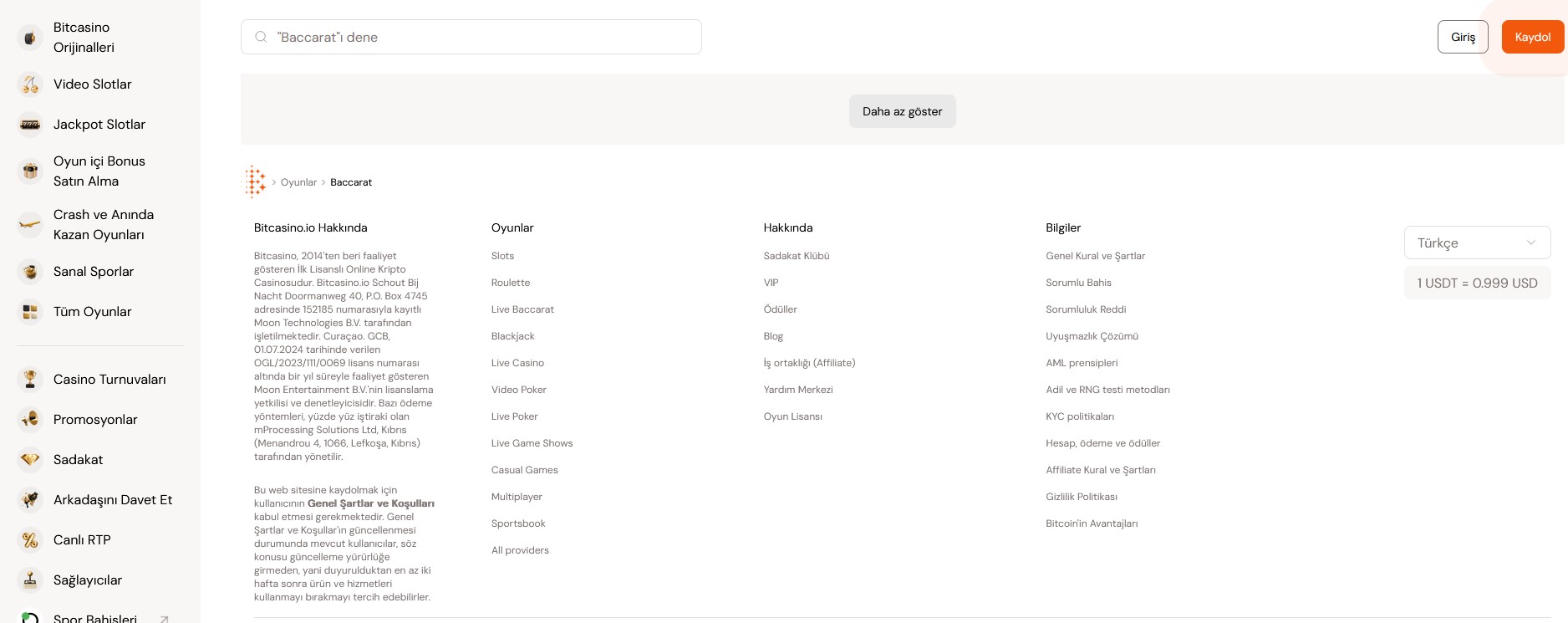Select Casino Turnuvaları in the sidebar
The height and width of the screenshot is (623, 1568).
(109, 380)
